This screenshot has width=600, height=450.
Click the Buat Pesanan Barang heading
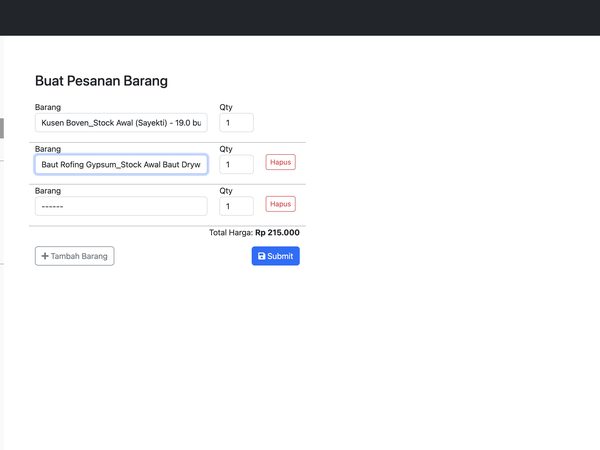point(101,81)
